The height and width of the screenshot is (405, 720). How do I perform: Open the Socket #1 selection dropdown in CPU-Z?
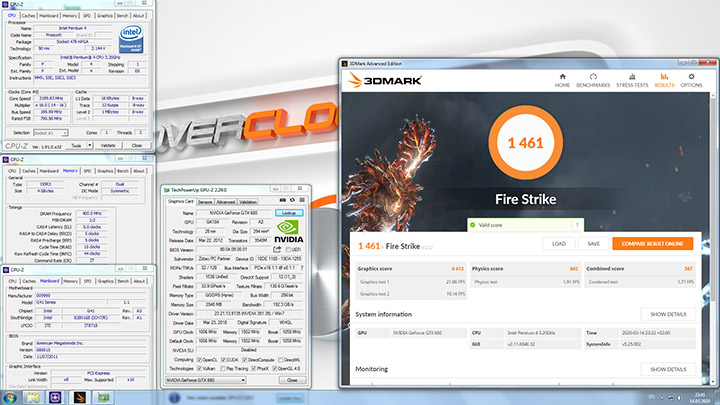tap(51, 133)
